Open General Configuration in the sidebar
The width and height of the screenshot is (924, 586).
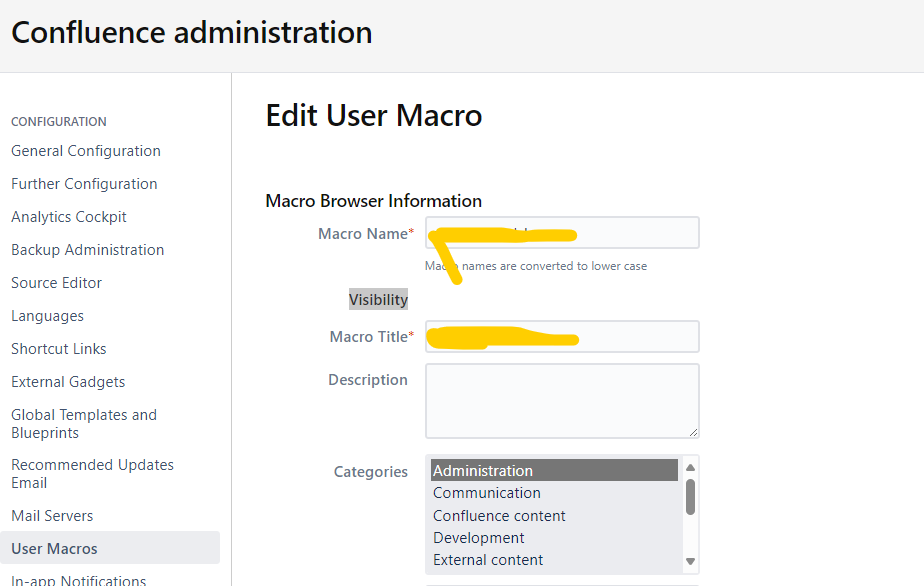click(x=86, y=151)
